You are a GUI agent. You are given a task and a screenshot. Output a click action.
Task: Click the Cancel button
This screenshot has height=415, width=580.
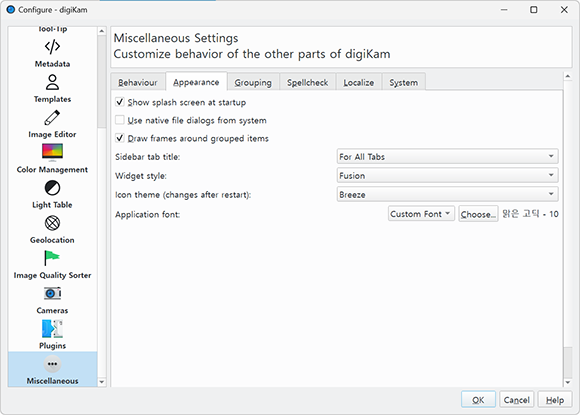(x=516, y=400)
